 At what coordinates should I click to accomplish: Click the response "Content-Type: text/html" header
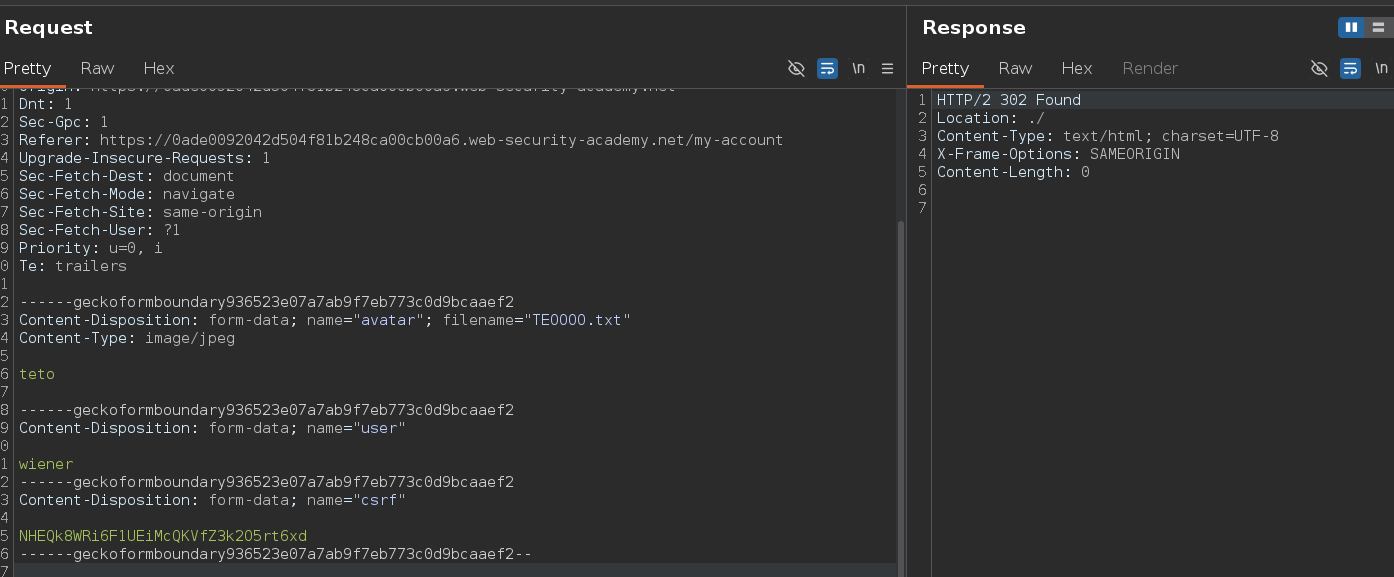[1108, 136]
